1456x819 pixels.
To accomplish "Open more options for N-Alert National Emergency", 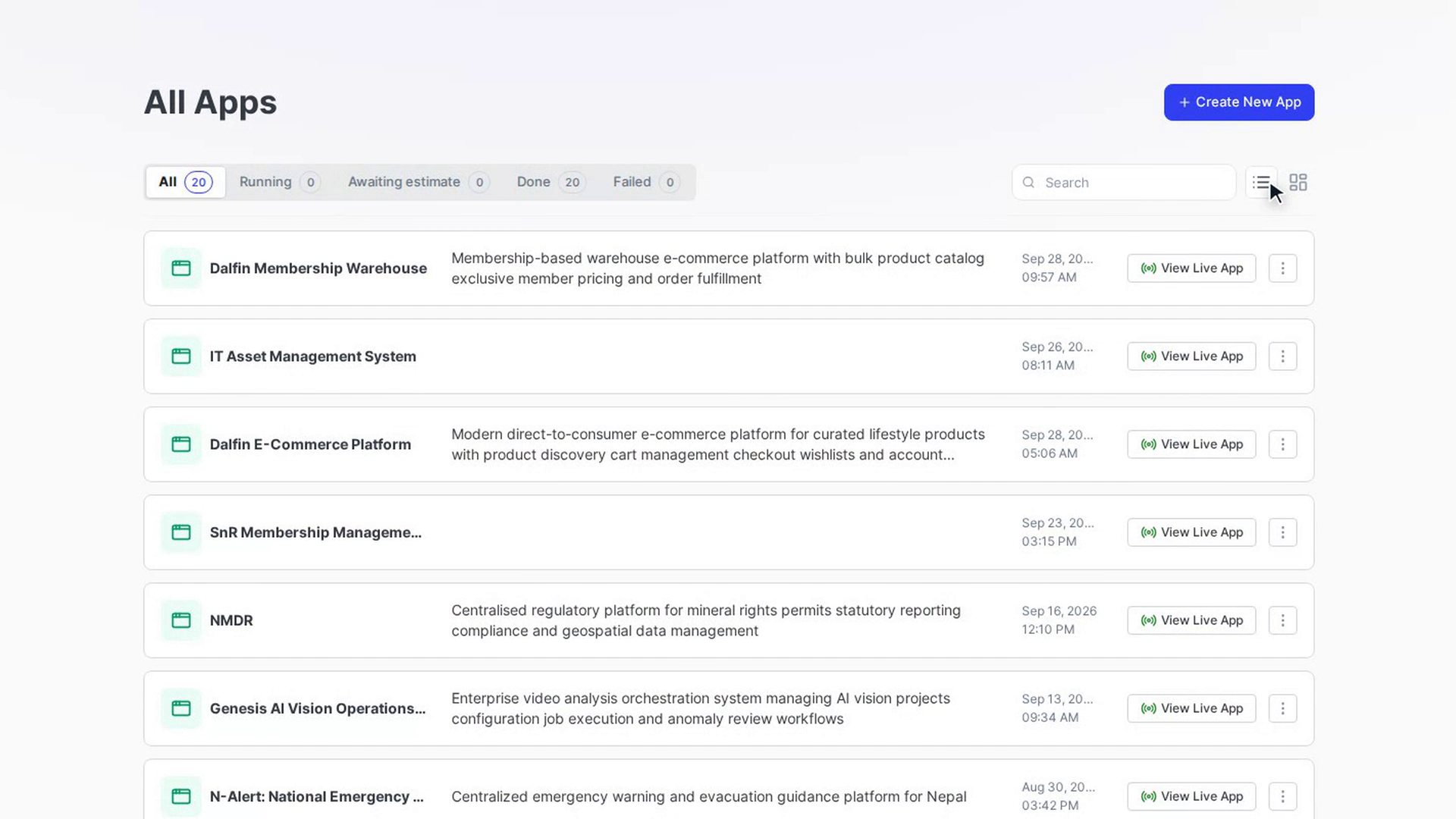I will point(1282,796).
